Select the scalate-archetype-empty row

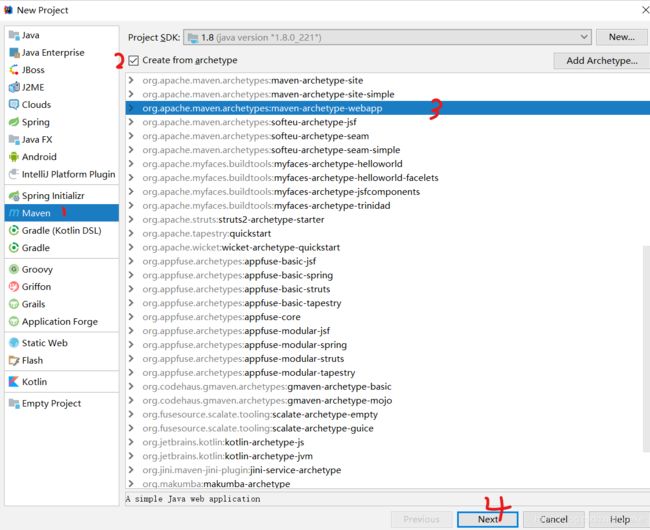point(388,414)
